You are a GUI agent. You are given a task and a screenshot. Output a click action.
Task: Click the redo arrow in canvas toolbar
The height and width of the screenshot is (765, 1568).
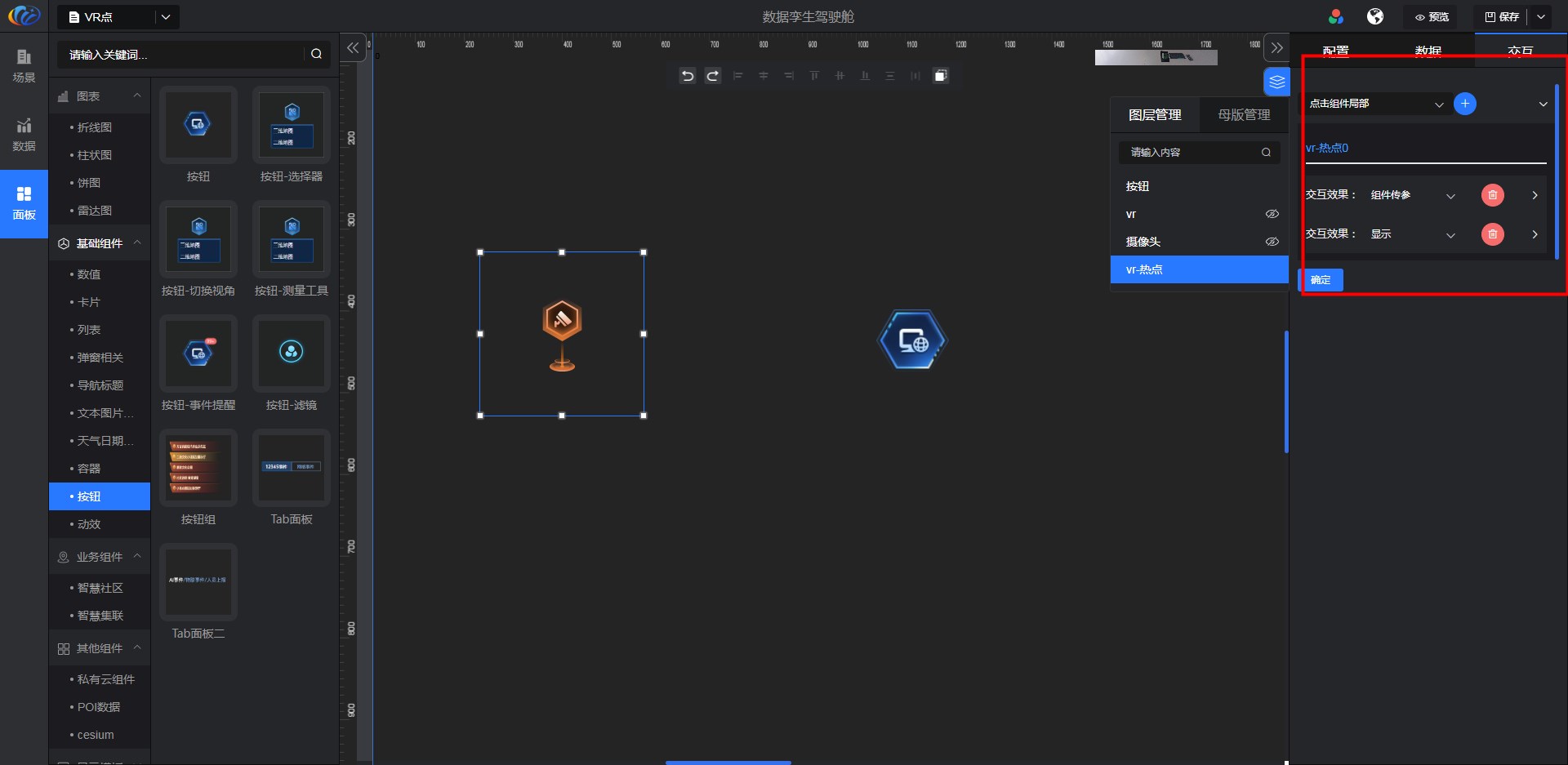(x=713, y=76)
